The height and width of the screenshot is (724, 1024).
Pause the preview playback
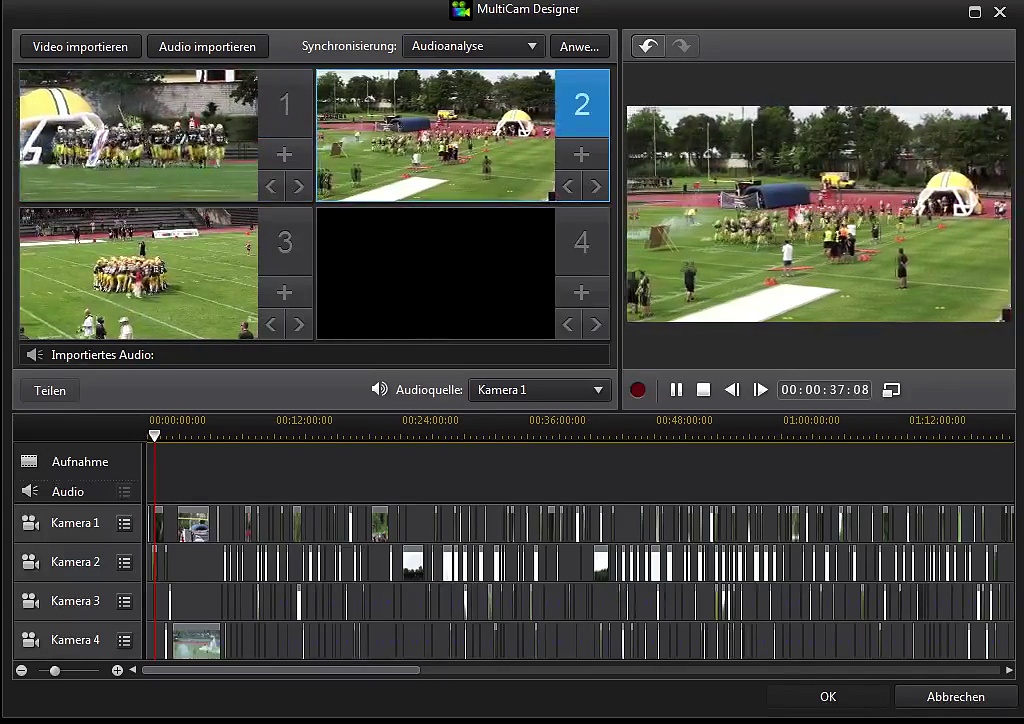(676, 390)
